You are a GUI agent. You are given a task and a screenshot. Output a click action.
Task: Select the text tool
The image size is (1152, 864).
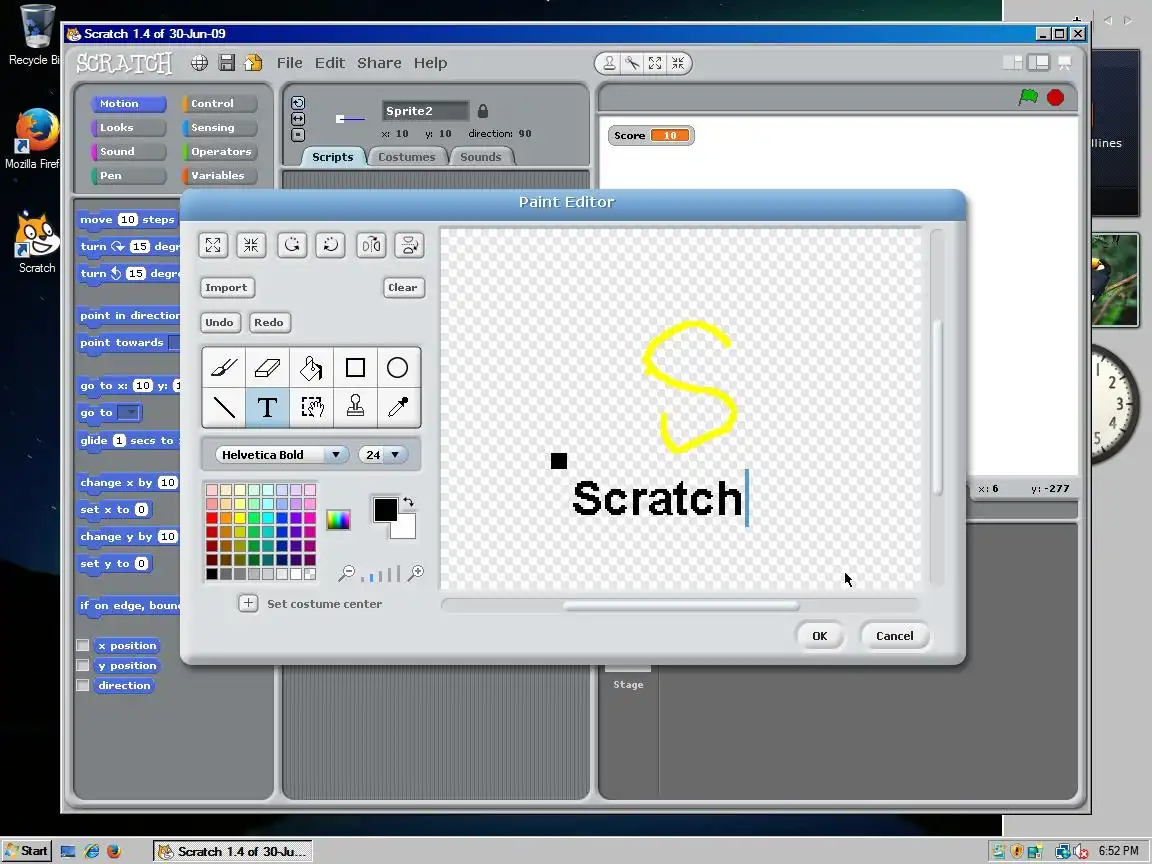click(267, 407)
